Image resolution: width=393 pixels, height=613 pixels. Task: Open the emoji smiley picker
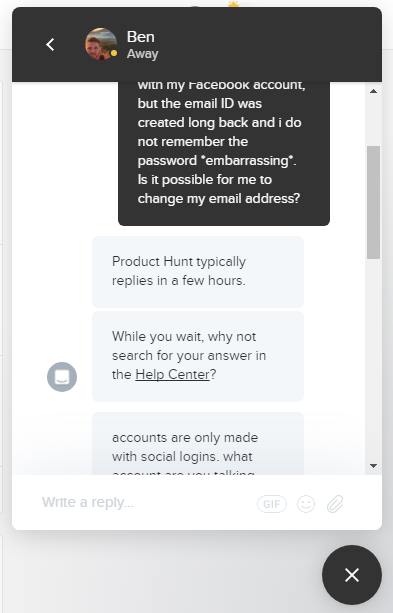tap(306, 504)
